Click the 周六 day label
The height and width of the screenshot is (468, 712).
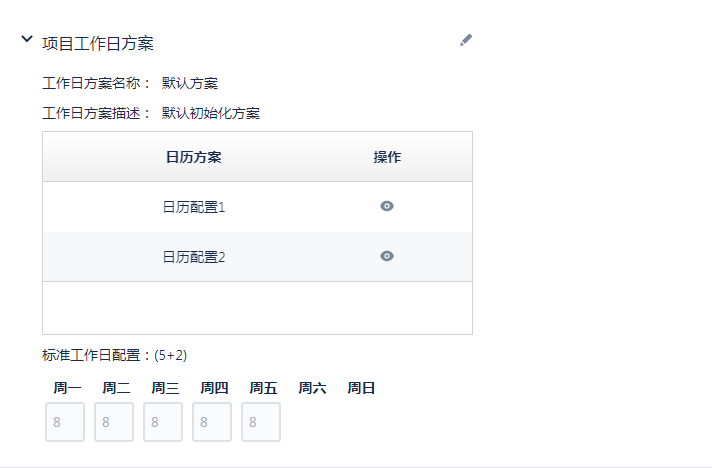(312, 388)
